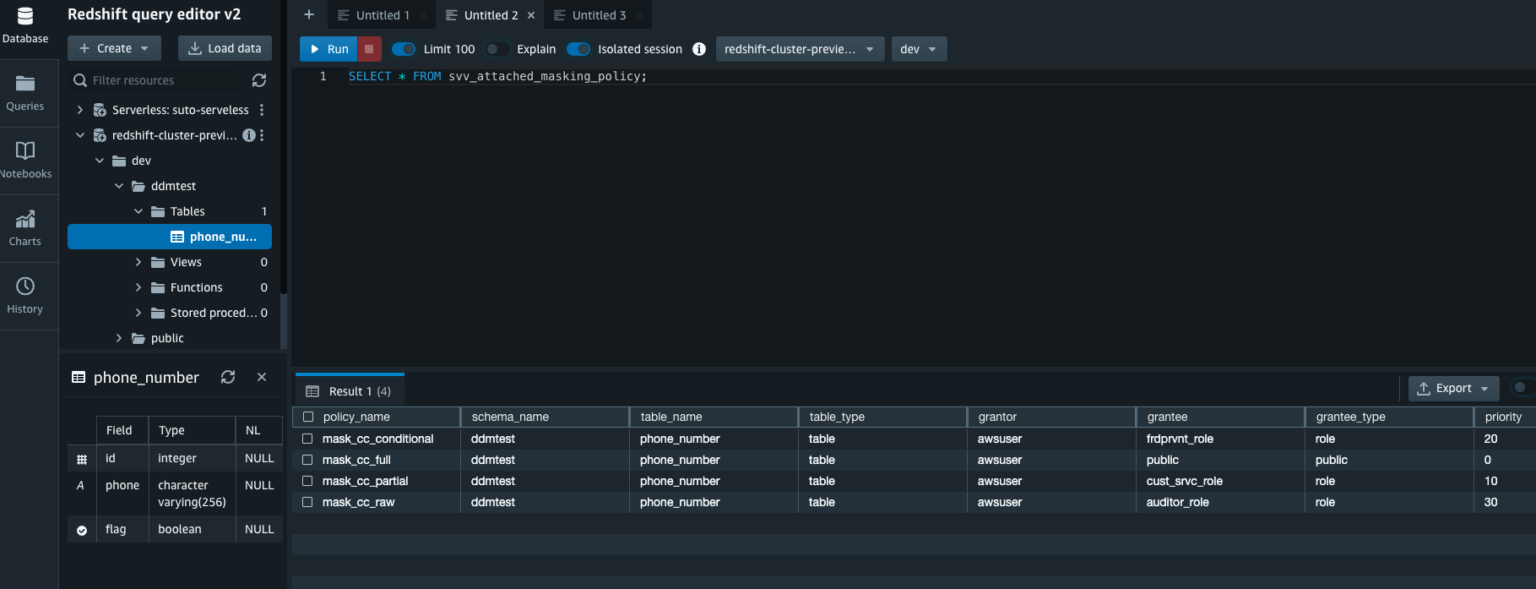This screenshot has height=589, width=1536.
Task: Open the dev database selector dropdown
Action: pos(918,48)
